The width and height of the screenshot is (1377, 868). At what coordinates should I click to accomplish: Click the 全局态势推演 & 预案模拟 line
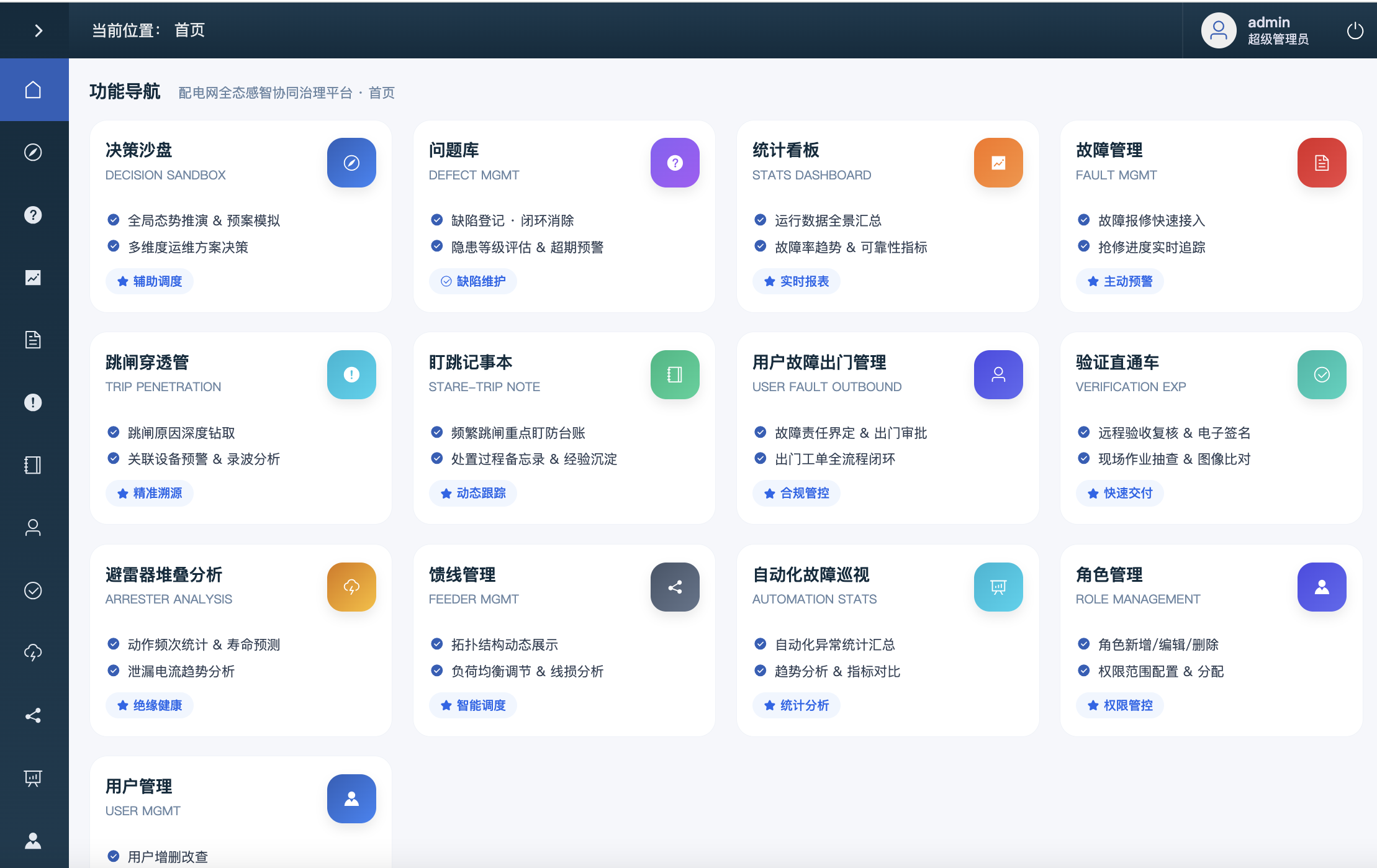tap(204, 220)
